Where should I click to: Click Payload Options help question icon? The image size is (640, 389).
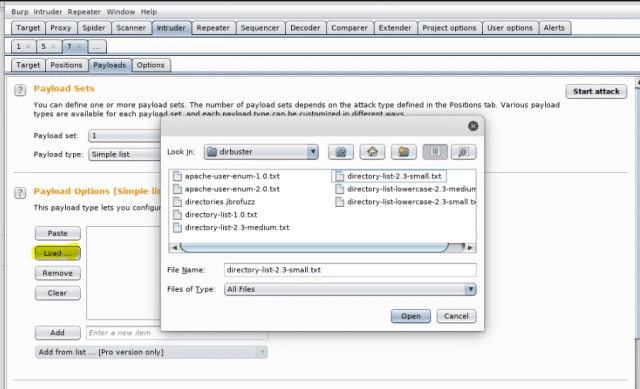pos(20,193)
